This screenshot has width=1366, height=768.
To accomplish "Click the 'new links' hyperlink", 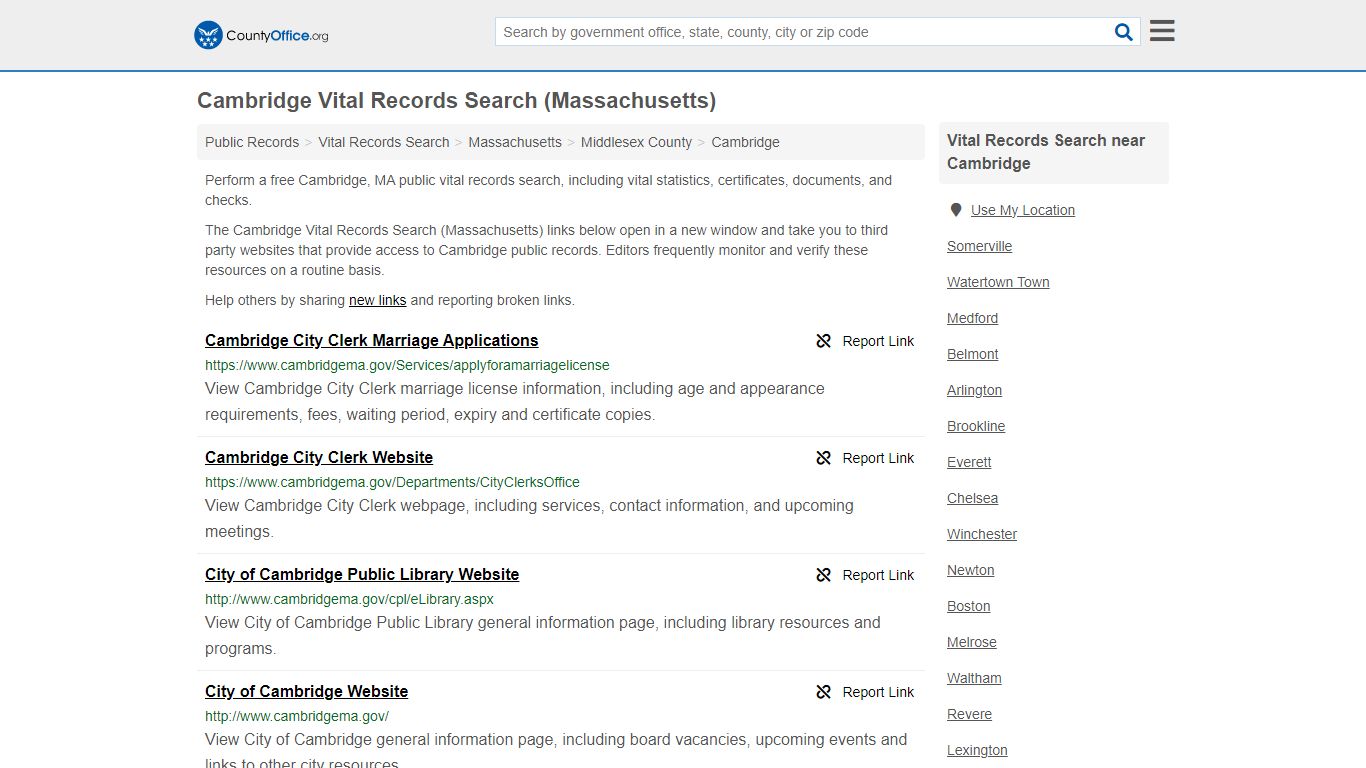I will tap(377, 300).
